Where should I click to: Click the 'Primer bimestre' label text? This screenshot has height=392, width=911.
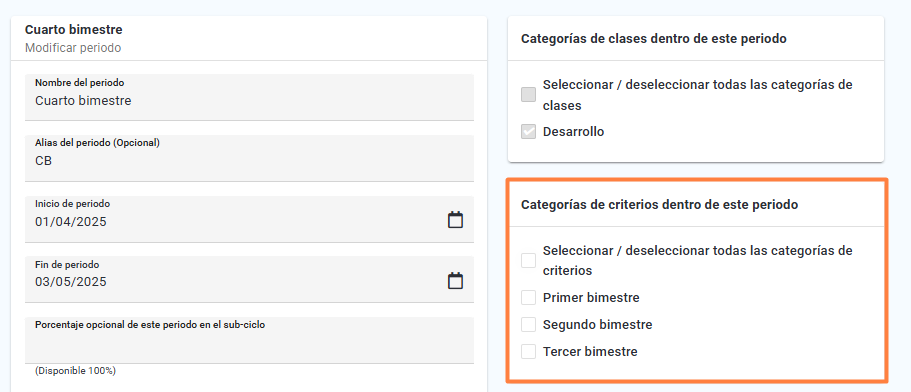[591, 298]
